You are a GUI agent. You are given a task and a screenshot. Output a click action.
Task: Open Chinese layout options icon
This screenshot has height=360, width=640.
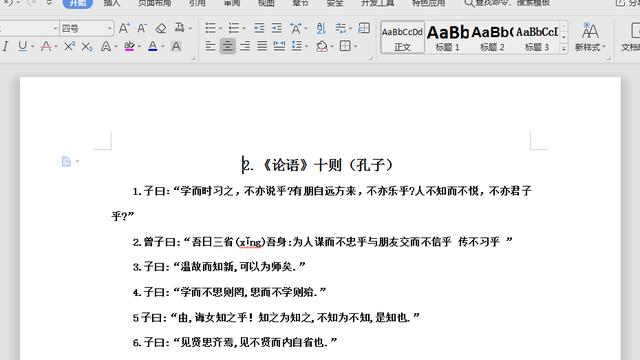[x=296, y=28]
